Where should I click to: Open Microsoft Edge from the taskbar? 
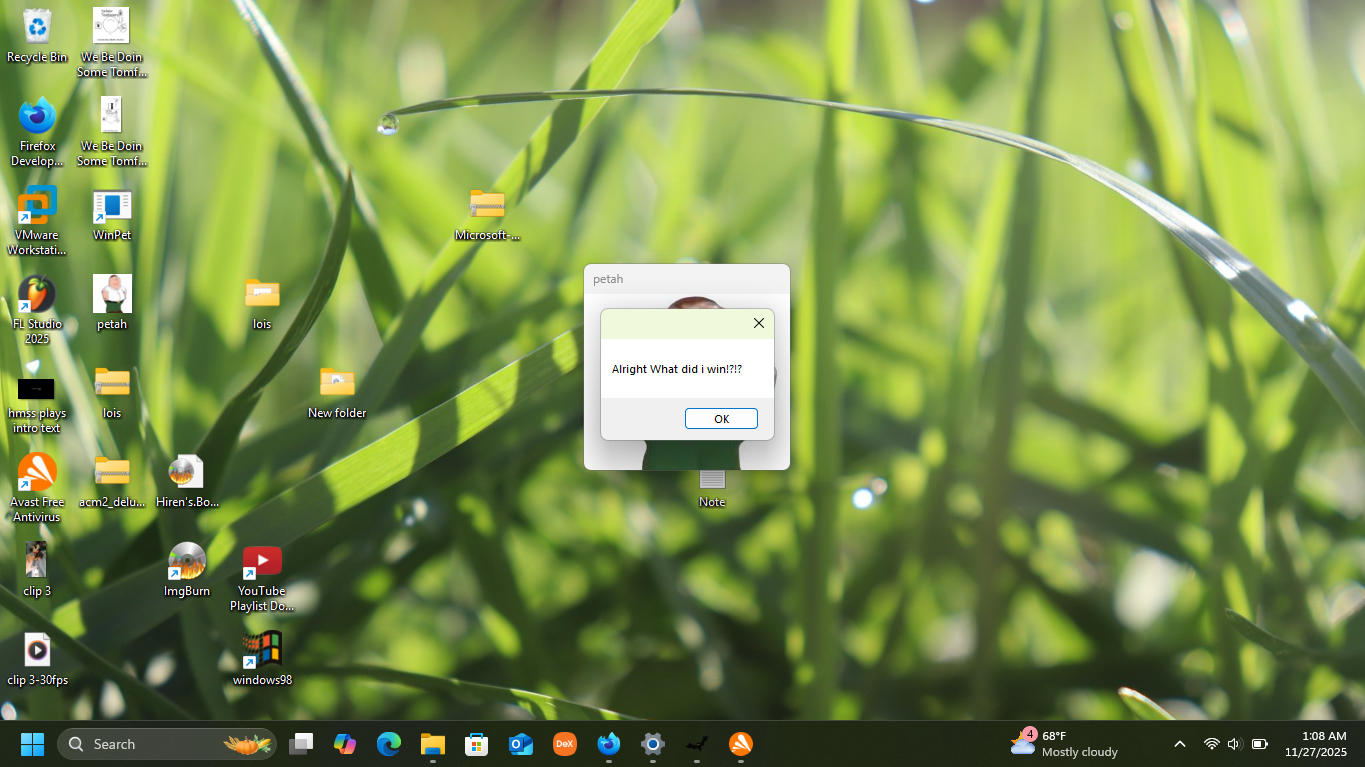(389, 744)
